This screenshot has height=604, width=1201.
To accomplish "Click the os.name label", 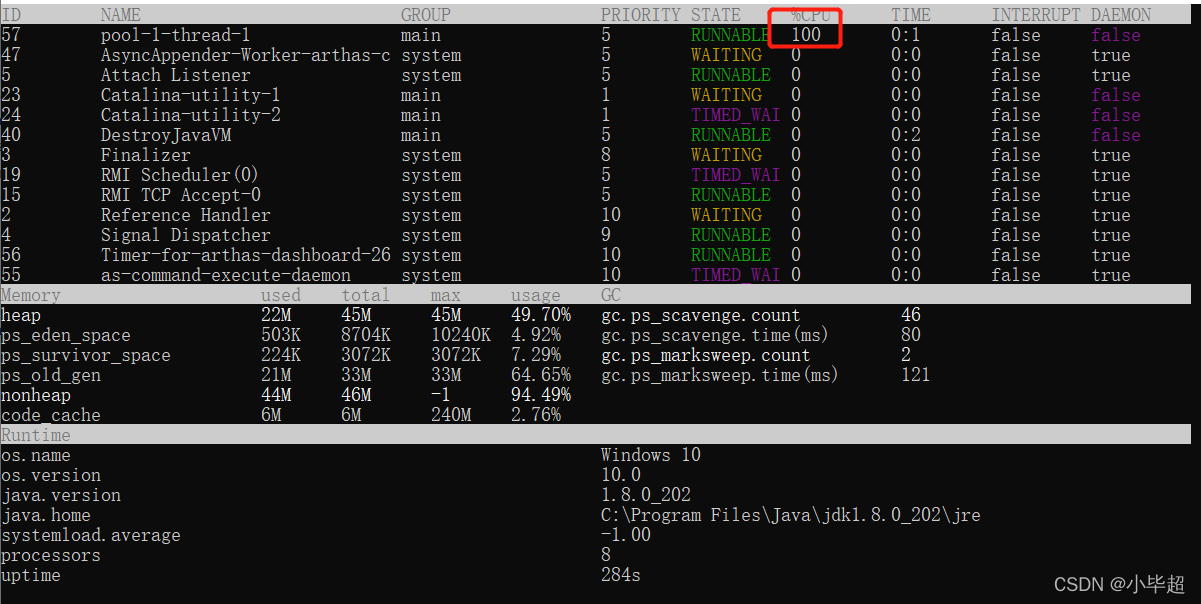I will tap(36, 455).
